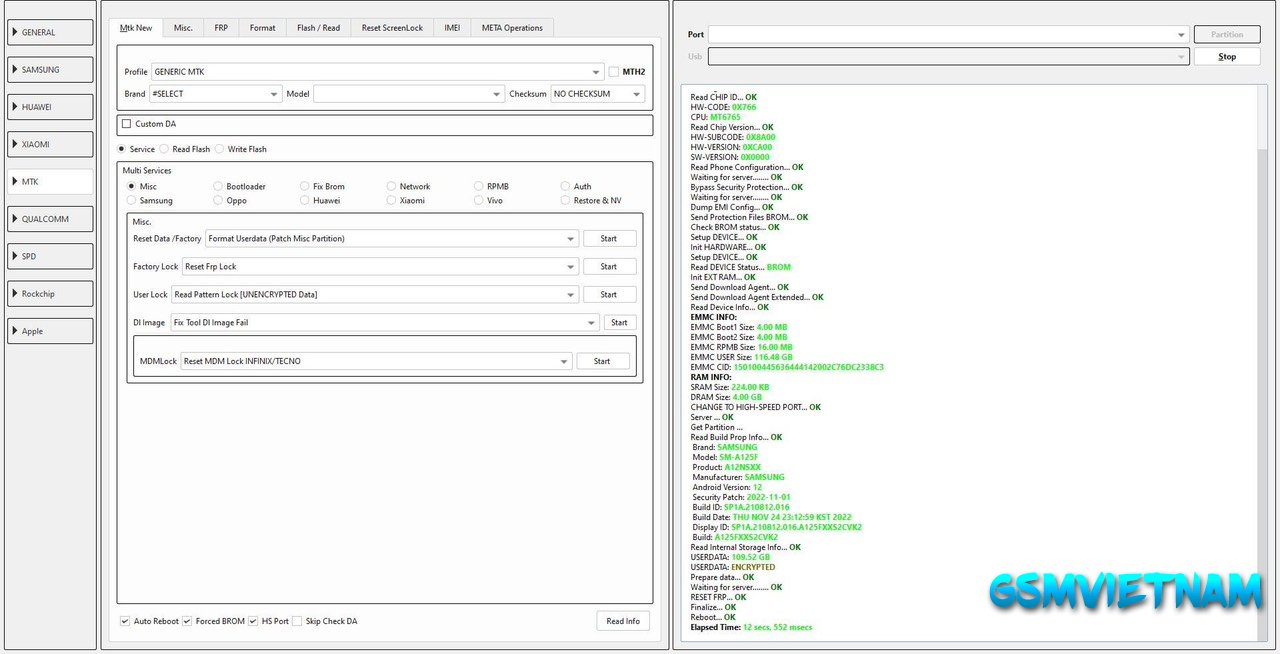Switch to the Reset ScreenLock tab
1280x654 pixels.
393,28
